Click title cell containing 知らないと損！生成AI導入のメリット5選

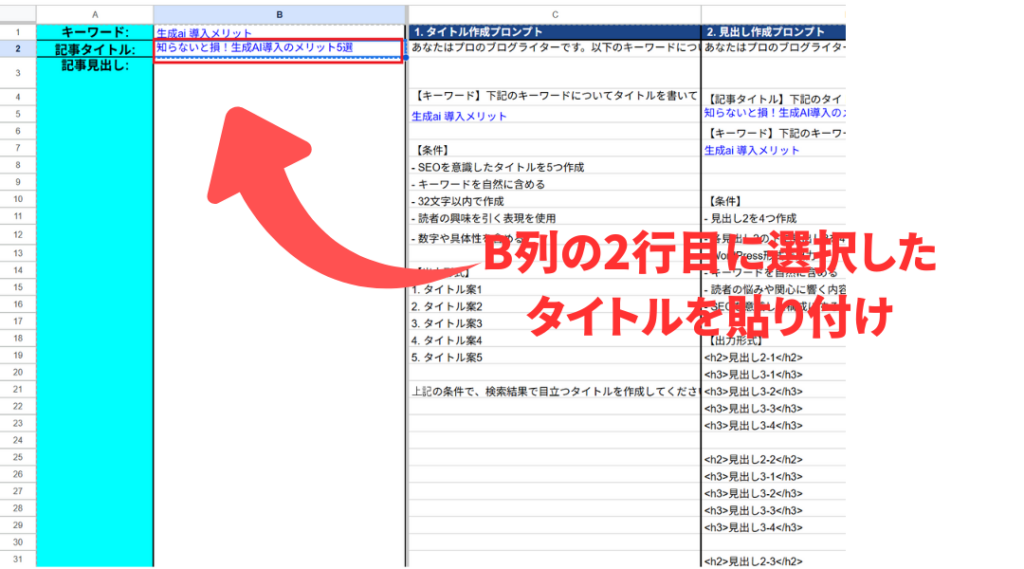coord(255,48)
